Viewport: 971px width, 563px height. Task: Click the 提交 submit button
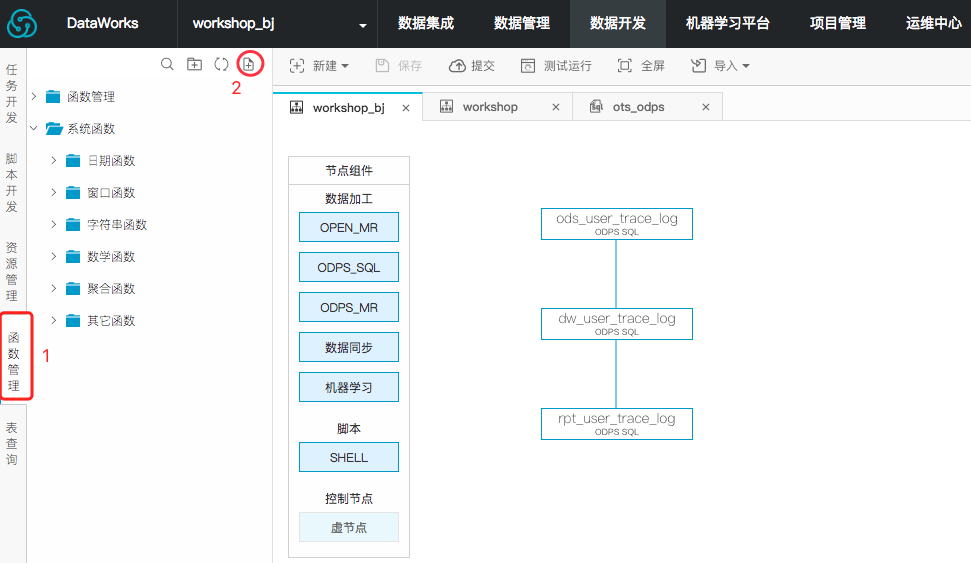coord(472,66)
